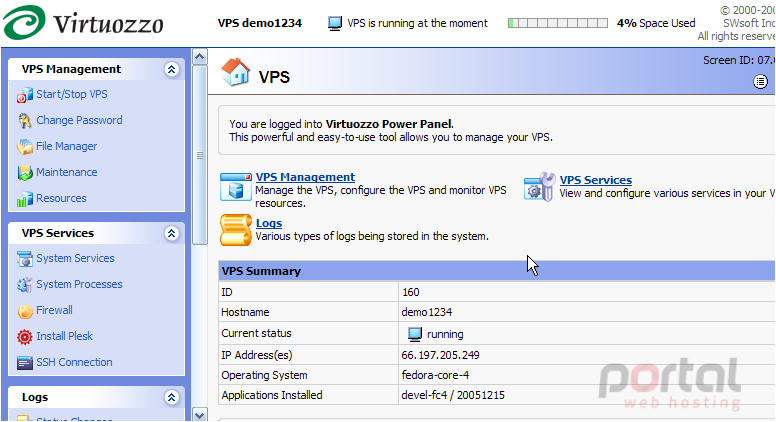
Task: Open Change Password via its keys icon
Action: click(x=24, y=121)
